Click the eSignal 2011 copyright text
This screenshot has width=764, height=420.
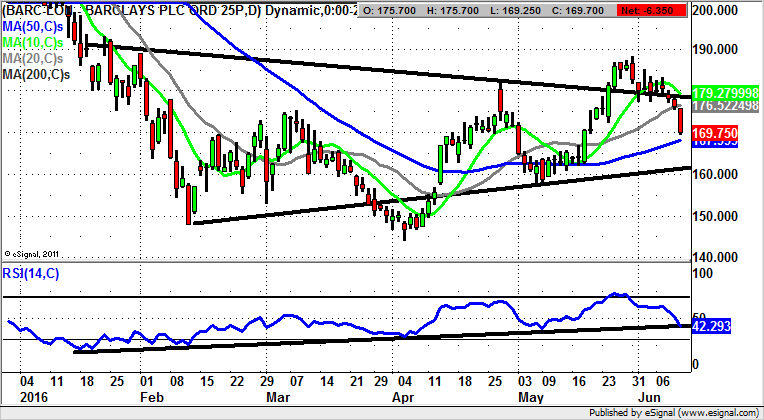coord(32,254)
